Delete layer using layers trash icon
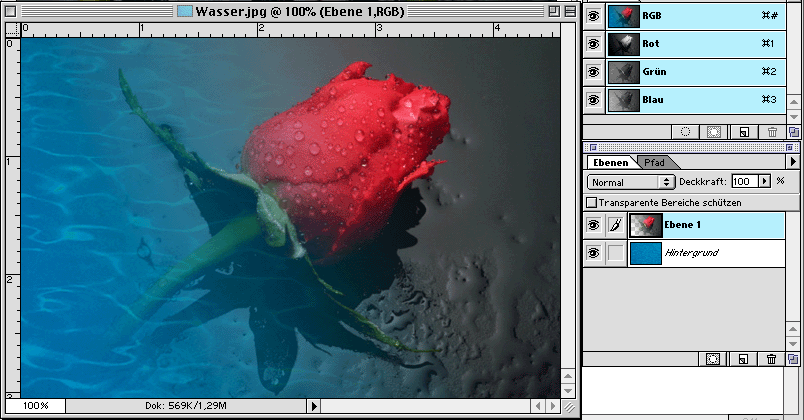Image resolution: width=804 pixels, height=420 pixels. tap(771, 358)
